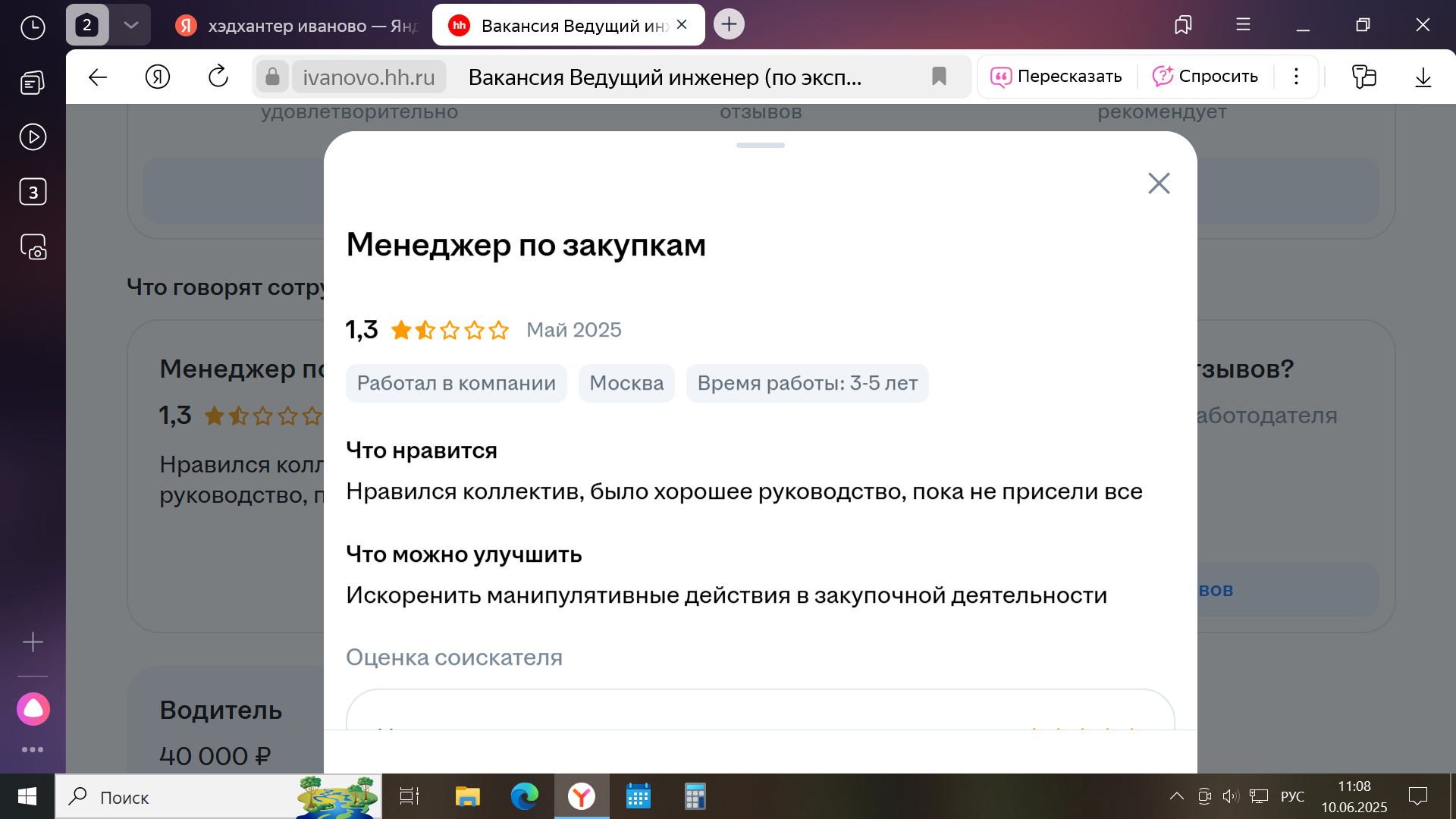Open a new browser tab
1456x819 pixels.
[729, 24]
